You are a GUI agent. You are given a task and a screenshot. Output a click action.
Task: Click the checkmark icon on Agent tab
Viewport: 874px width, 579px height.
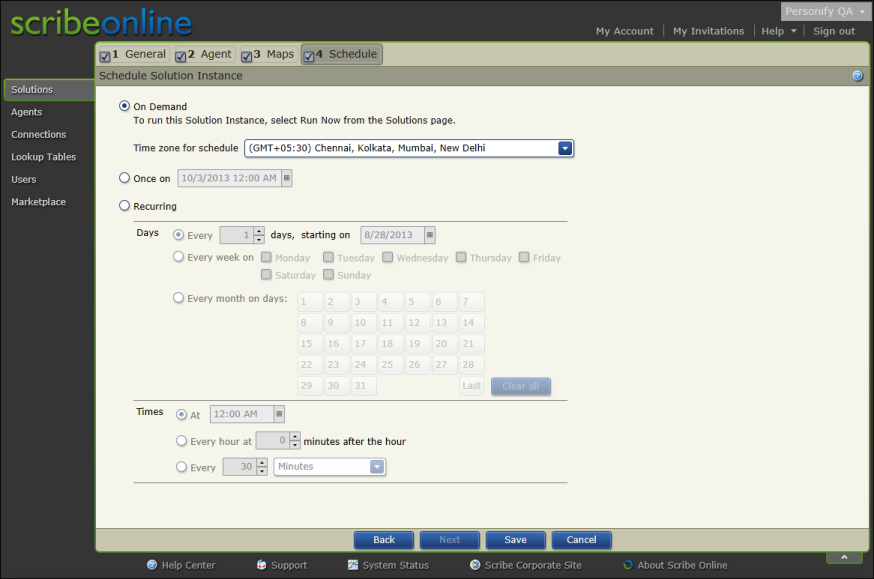click(181, 56)
